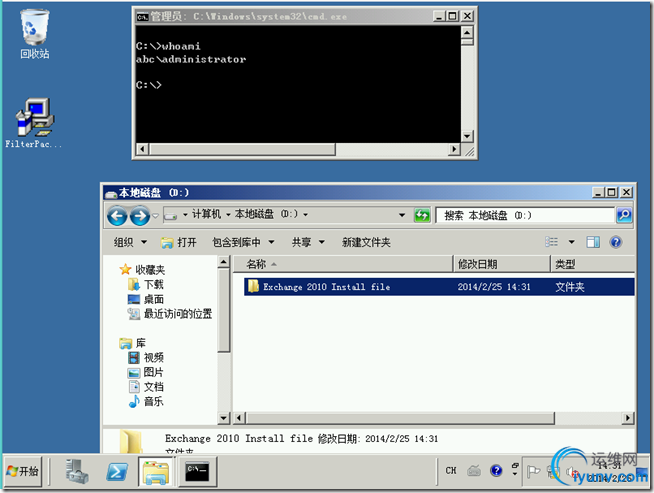The image size is (654, 493).
Task: Click cmd horizontal scrollbar thumb
Action: coord(242,149)
